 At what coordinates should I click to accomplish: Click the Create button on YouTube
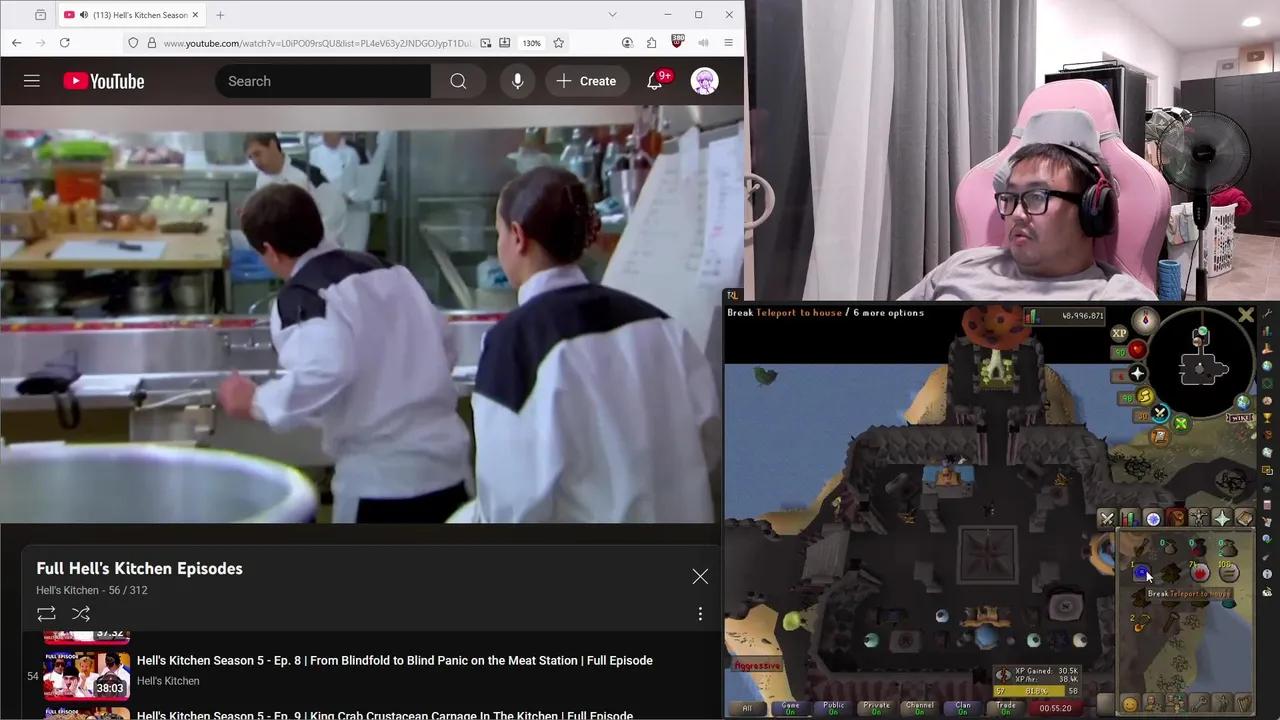[x=587, y=81]
